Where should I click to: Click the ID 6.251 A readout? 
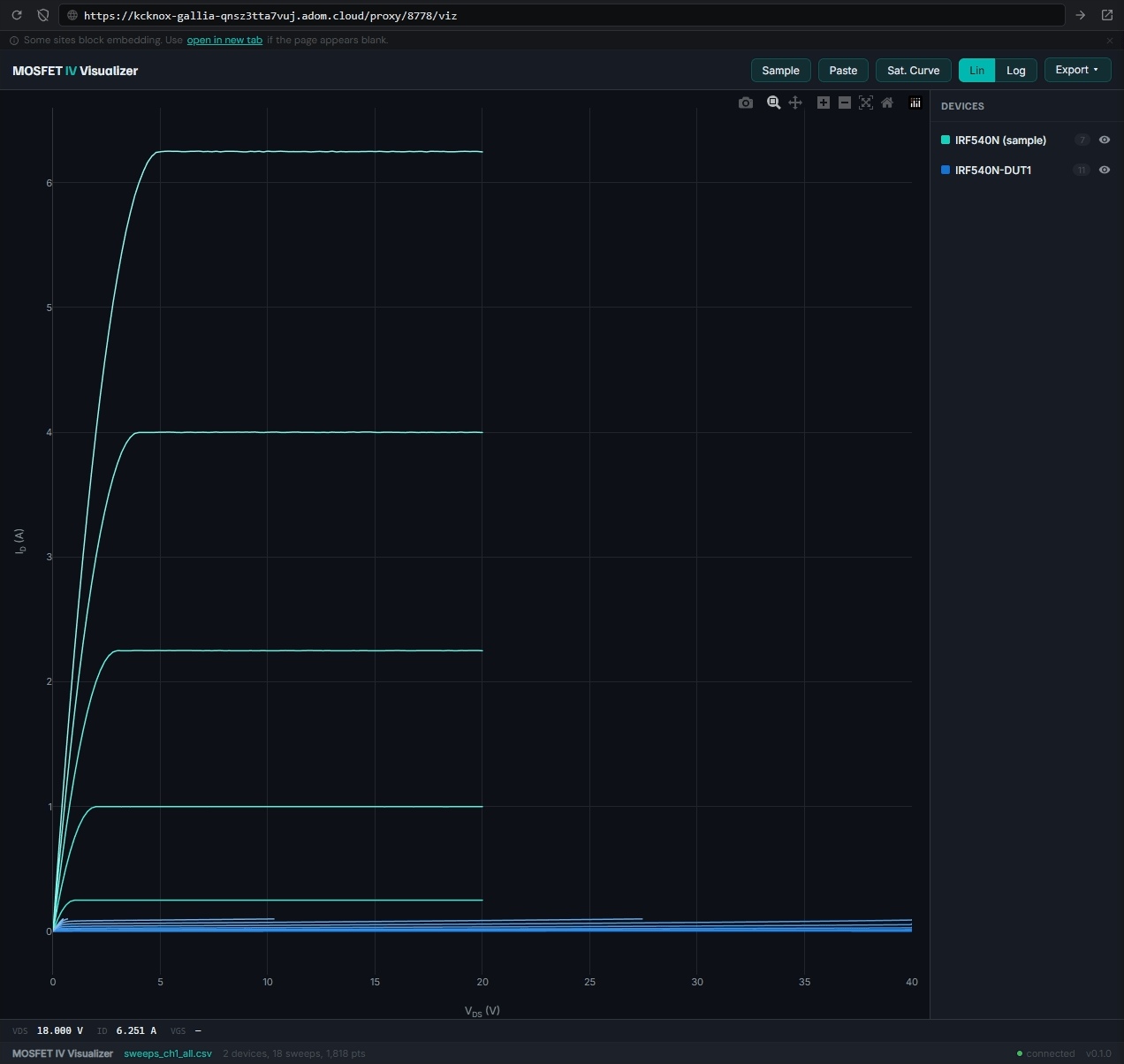[x=126, y=1030]
